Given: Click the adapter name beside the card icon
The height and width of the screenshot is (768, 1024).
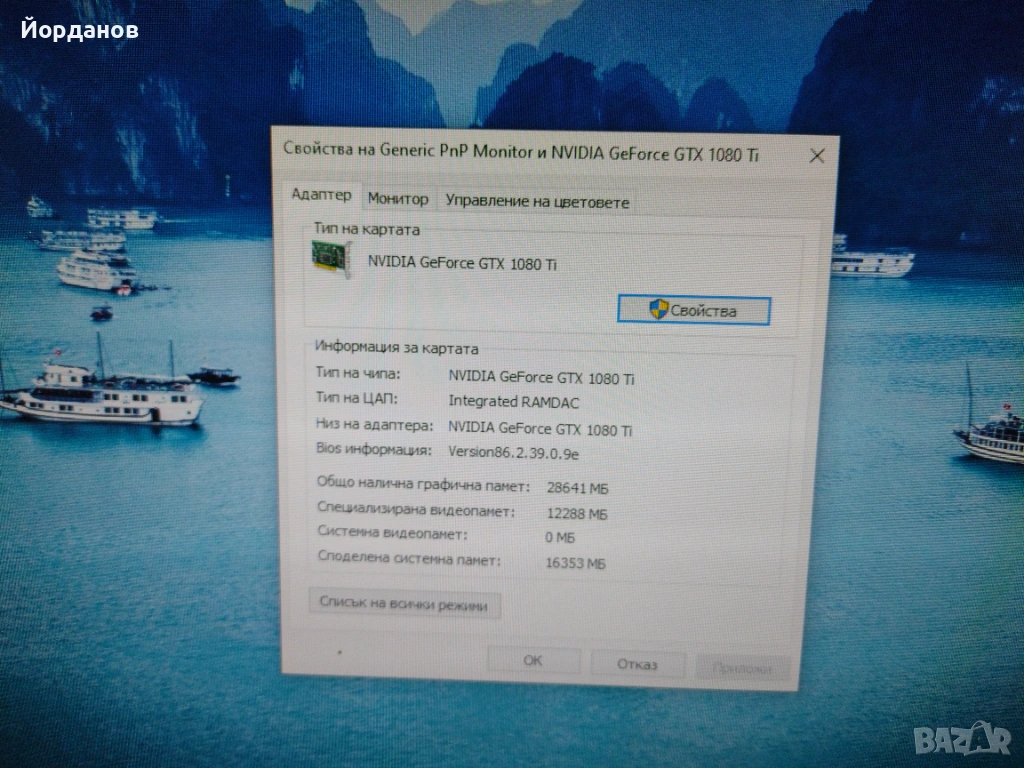Looking at the screenshot, I should point(462,263).
